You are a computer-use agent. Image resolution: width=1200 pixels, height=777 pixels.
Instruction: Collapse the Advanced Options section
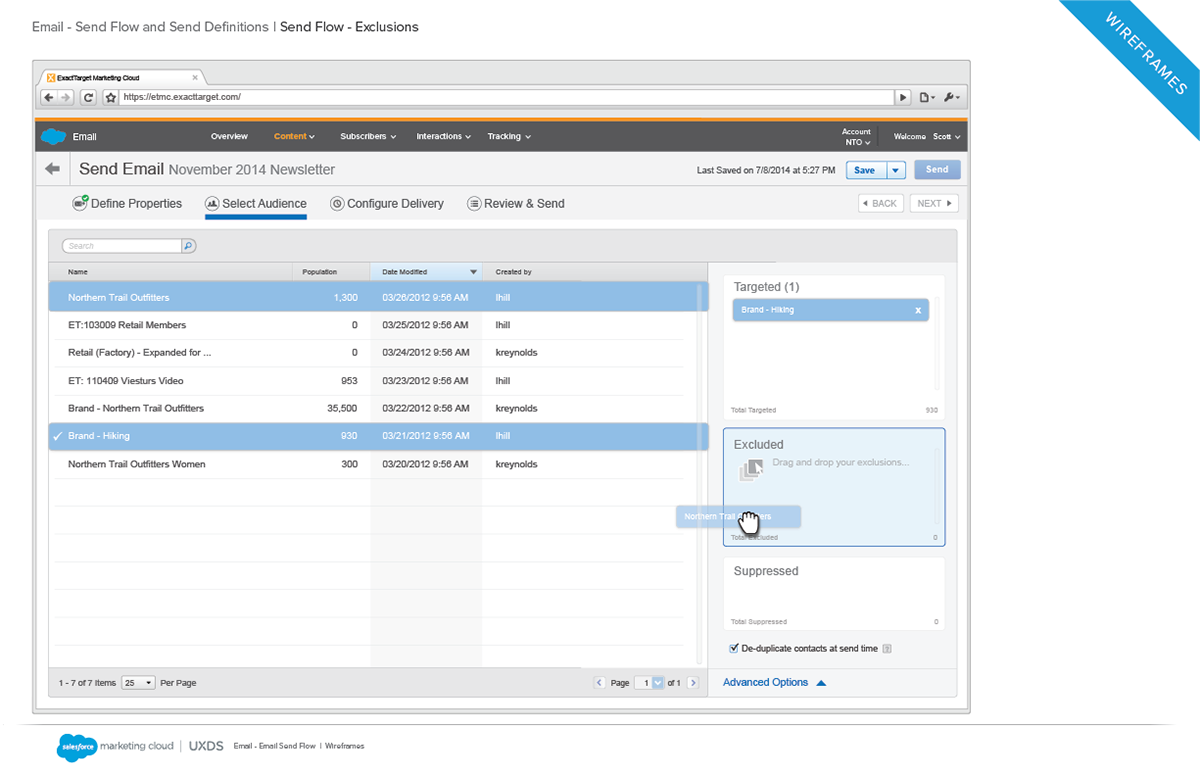tap(775, 683)
